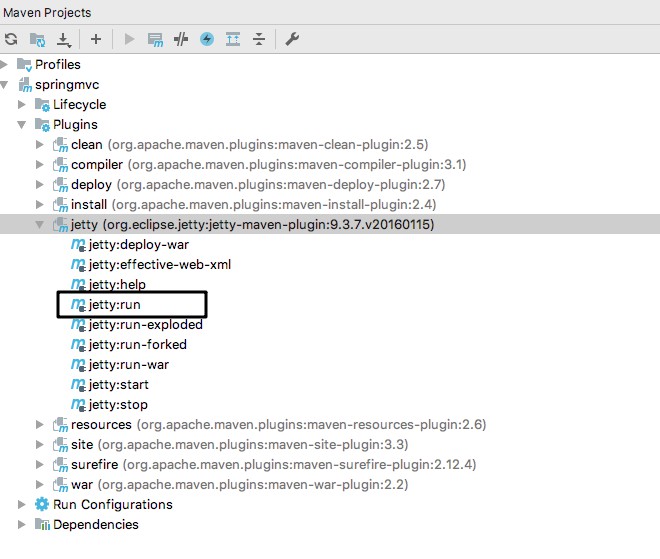
Task: Download sources and documentation icon
Action: click(64, 40)
